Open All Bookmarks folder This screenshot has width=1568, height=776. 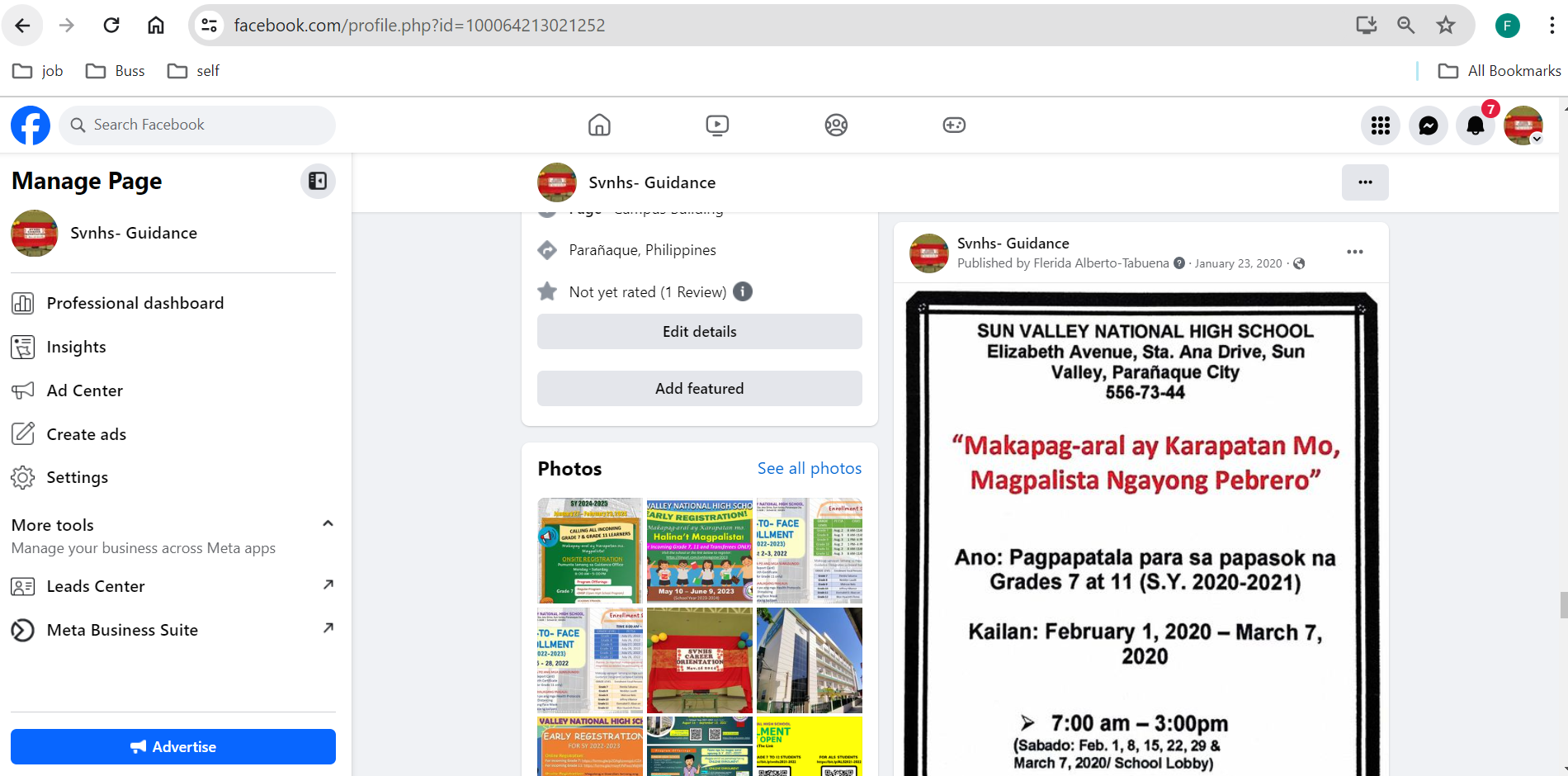point(1500,71)
